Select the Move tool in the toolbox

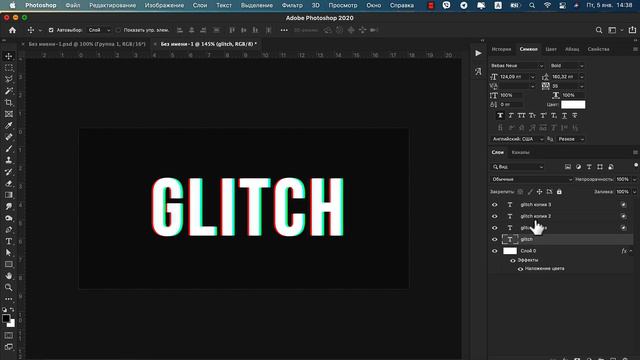pos(9,56)
